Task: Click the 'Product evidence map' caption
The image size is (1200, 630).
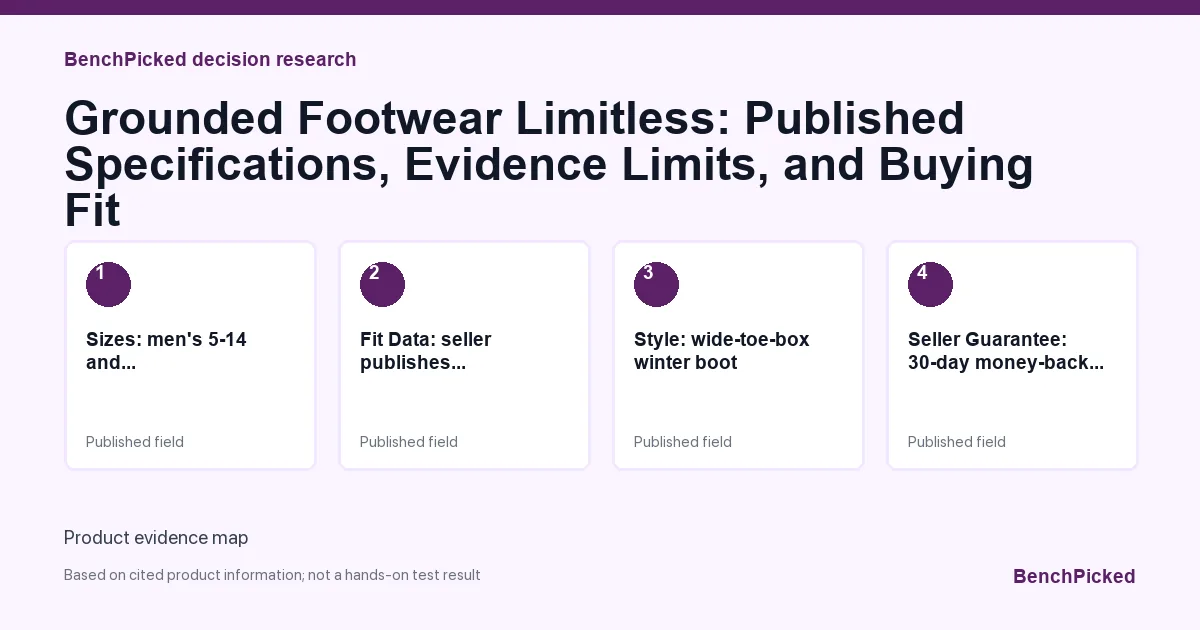Action: click(x=156, y=538)
